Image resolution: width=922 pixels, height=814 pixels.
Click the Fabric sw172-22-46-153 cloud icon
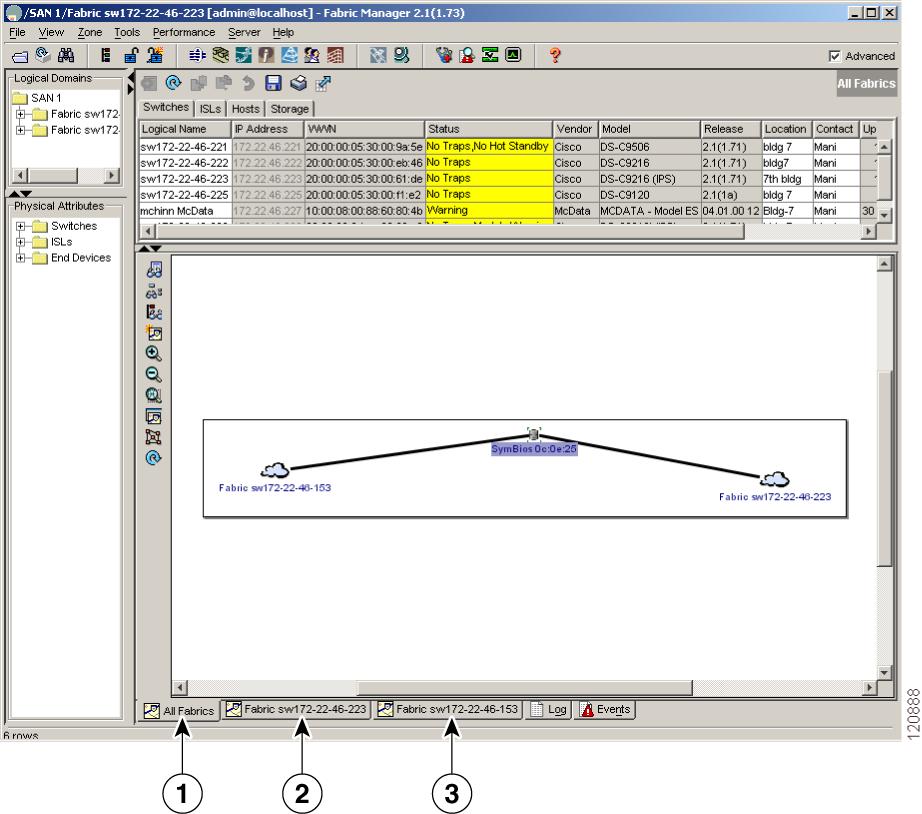click(275, 470)
